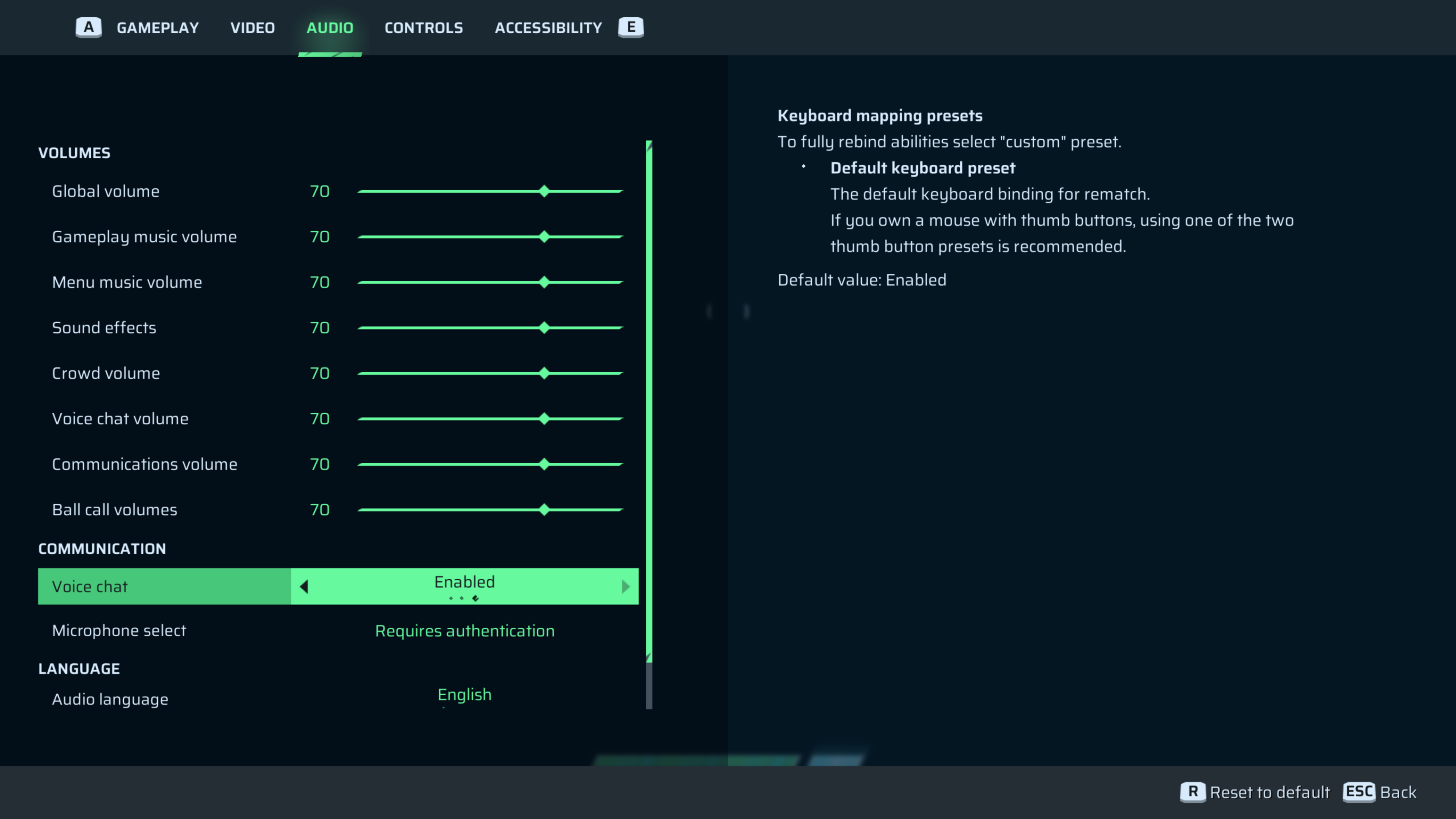This screenshot has width=1456, height=819.
Task: Click the Back button
Action: pyautogui.click(x=1398, y=792)
